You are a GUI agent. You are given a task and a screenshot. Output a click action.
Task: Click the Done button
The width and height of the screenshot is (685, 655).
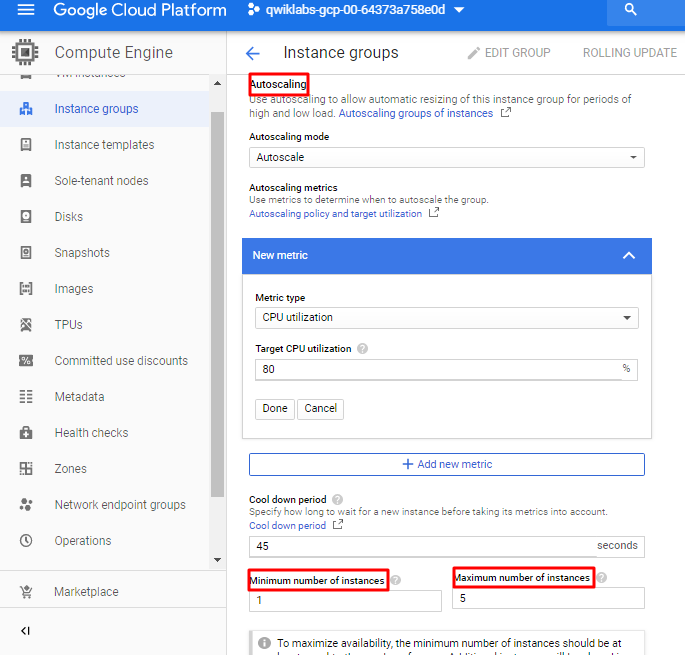point(275,409)
